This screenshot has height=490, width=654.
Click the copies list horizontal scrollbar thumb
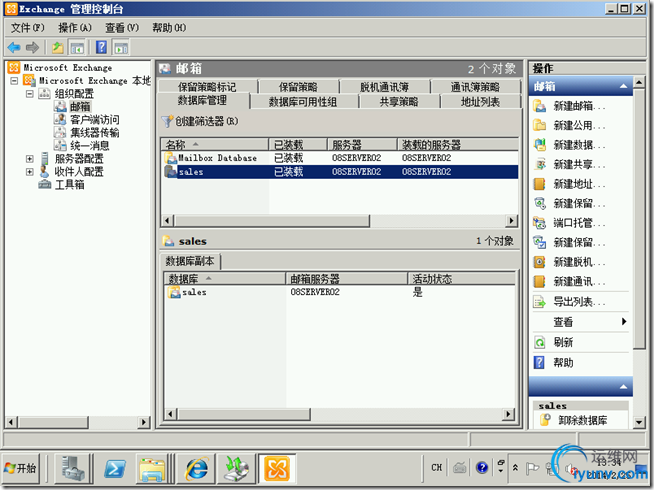(x=244, y=414)
